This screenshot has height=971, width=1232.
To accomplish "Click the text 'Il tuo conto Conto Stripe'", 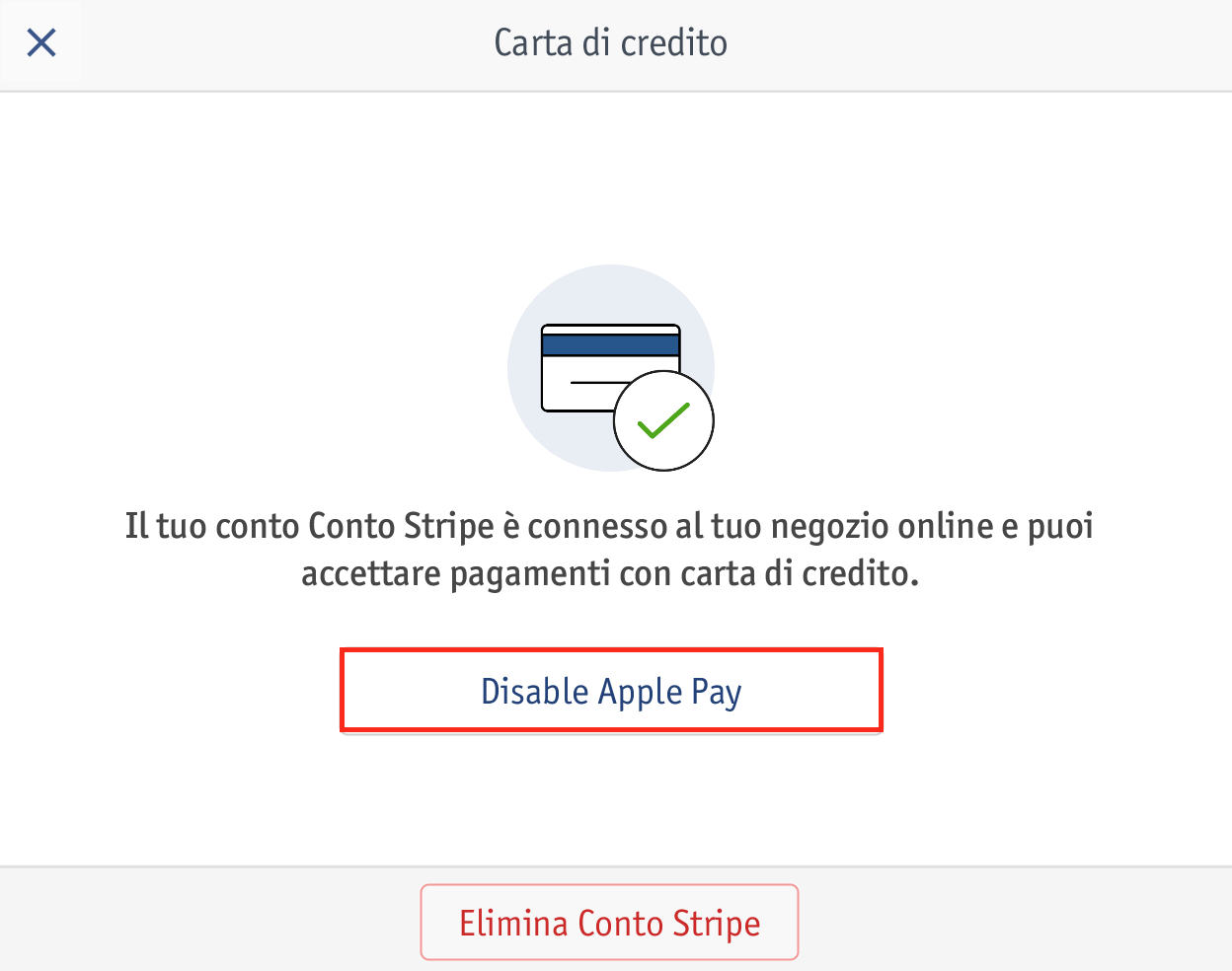I will (309, 526).
